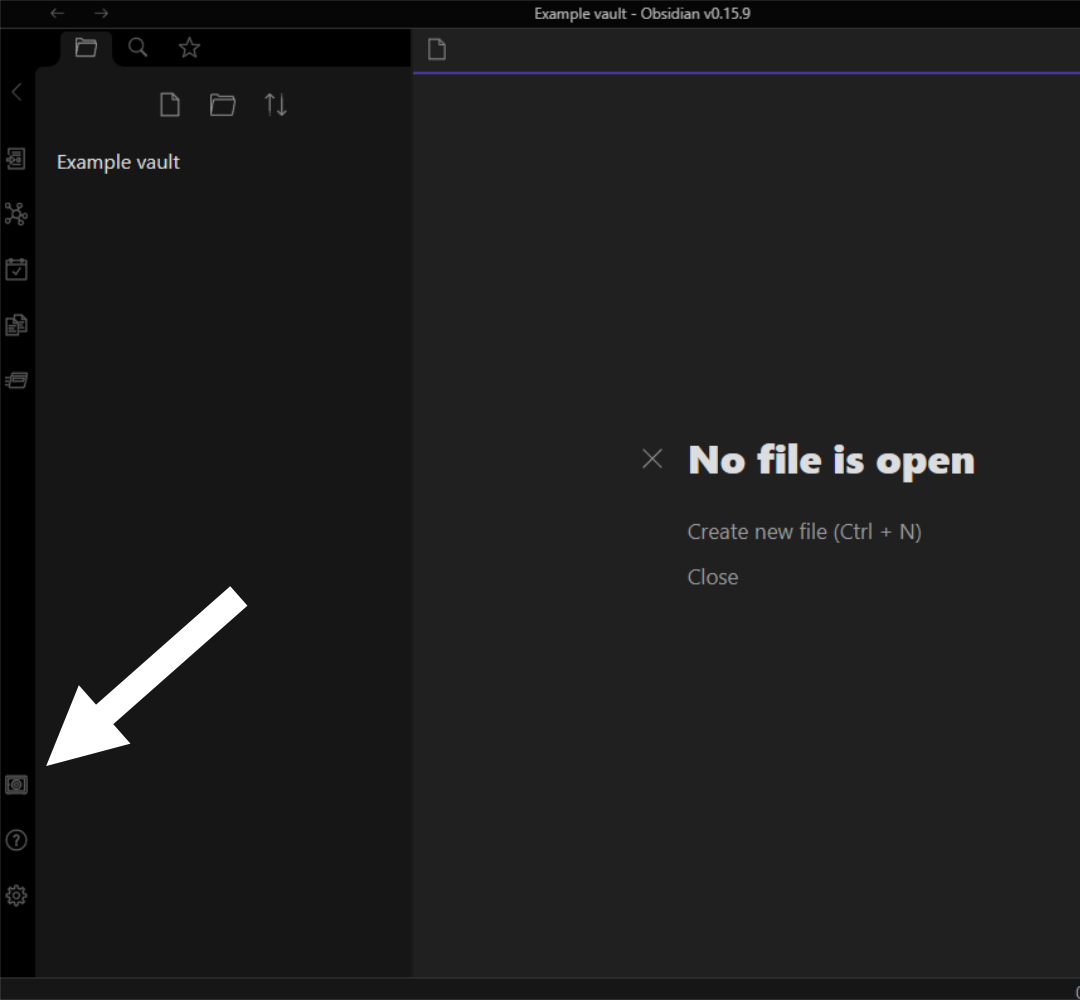This screenshot has height=1000, width=1080.
Task: Select the Example vault title
Action: [118, 162]
